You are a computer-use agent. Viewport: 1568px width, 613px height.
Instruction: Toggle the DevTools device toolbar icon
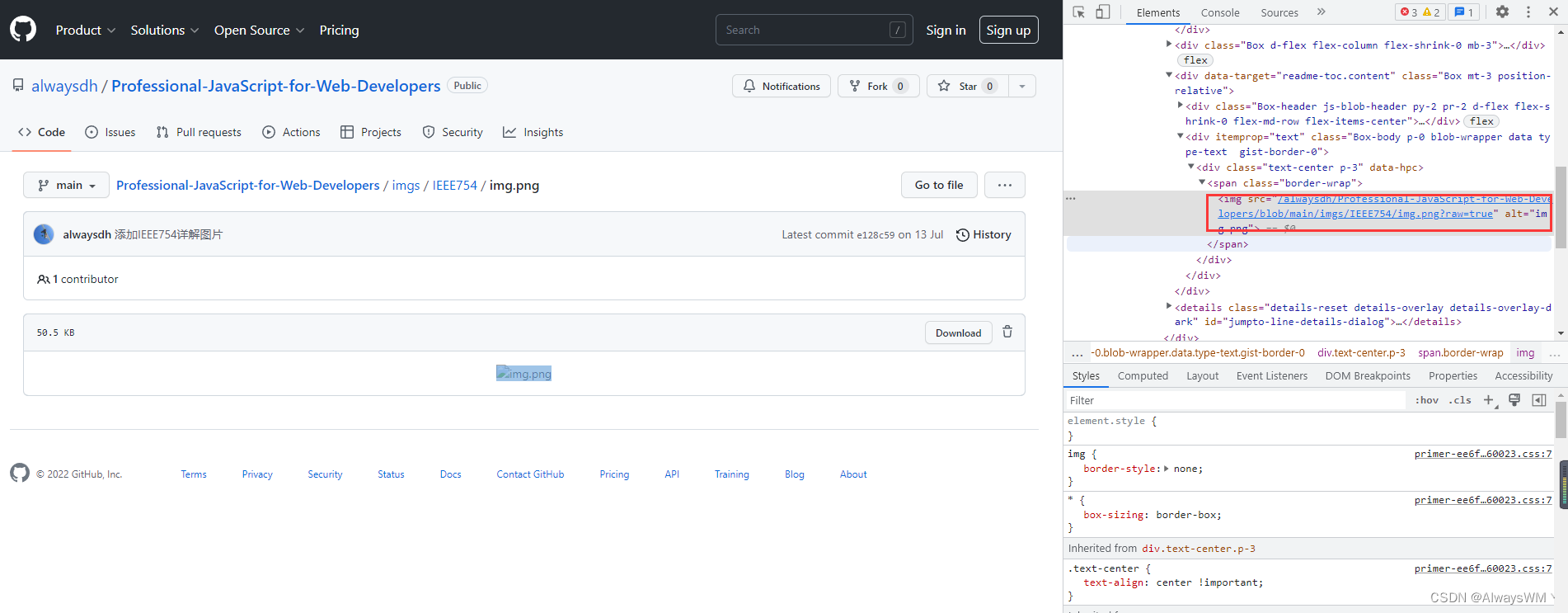[1103, 12]
